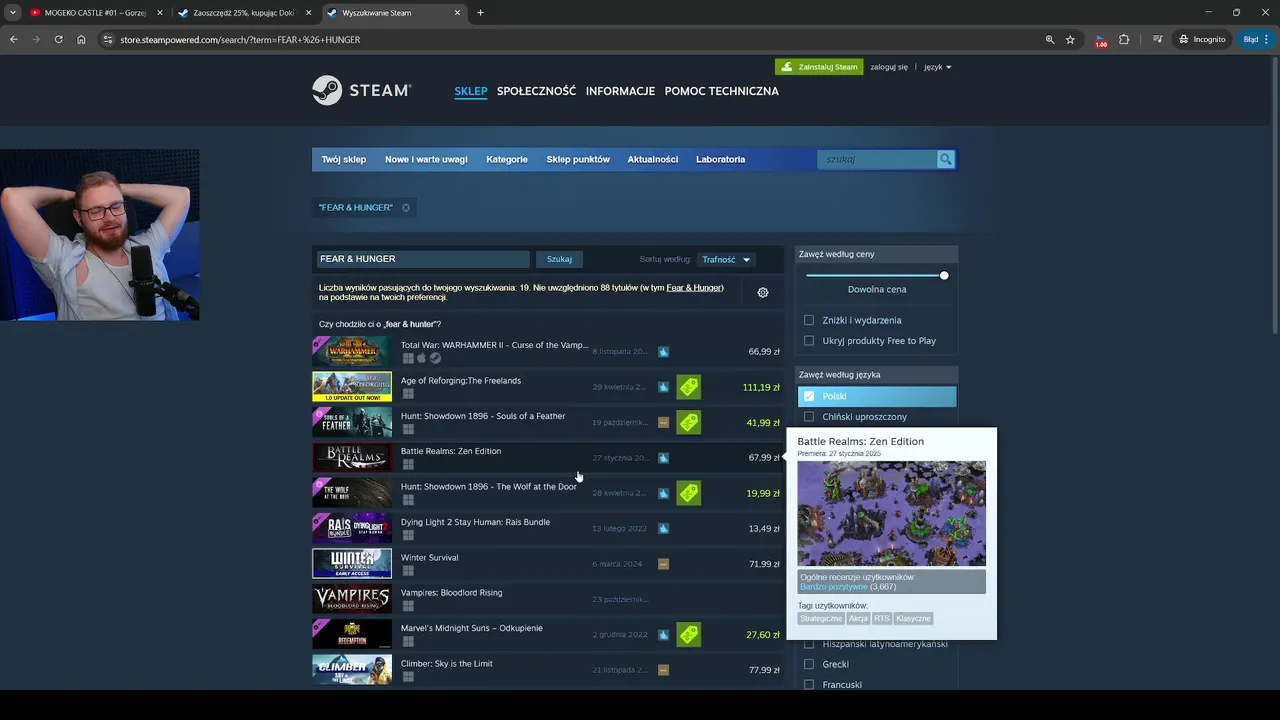
Task: Click the zoom magnifier icon in the address bar
Action: point(1049,39)
